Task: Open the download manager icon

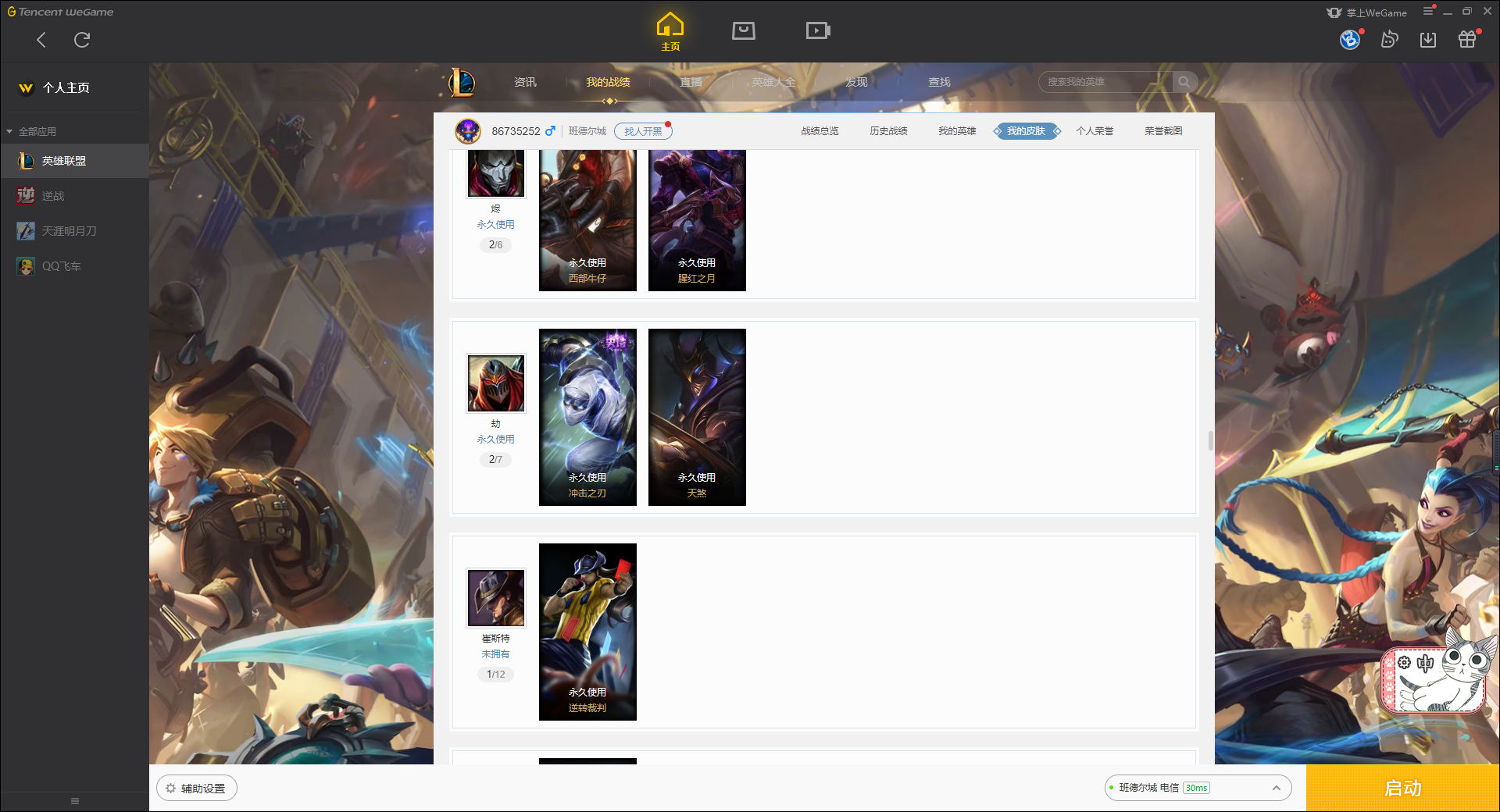Action: coord(1428,39)
